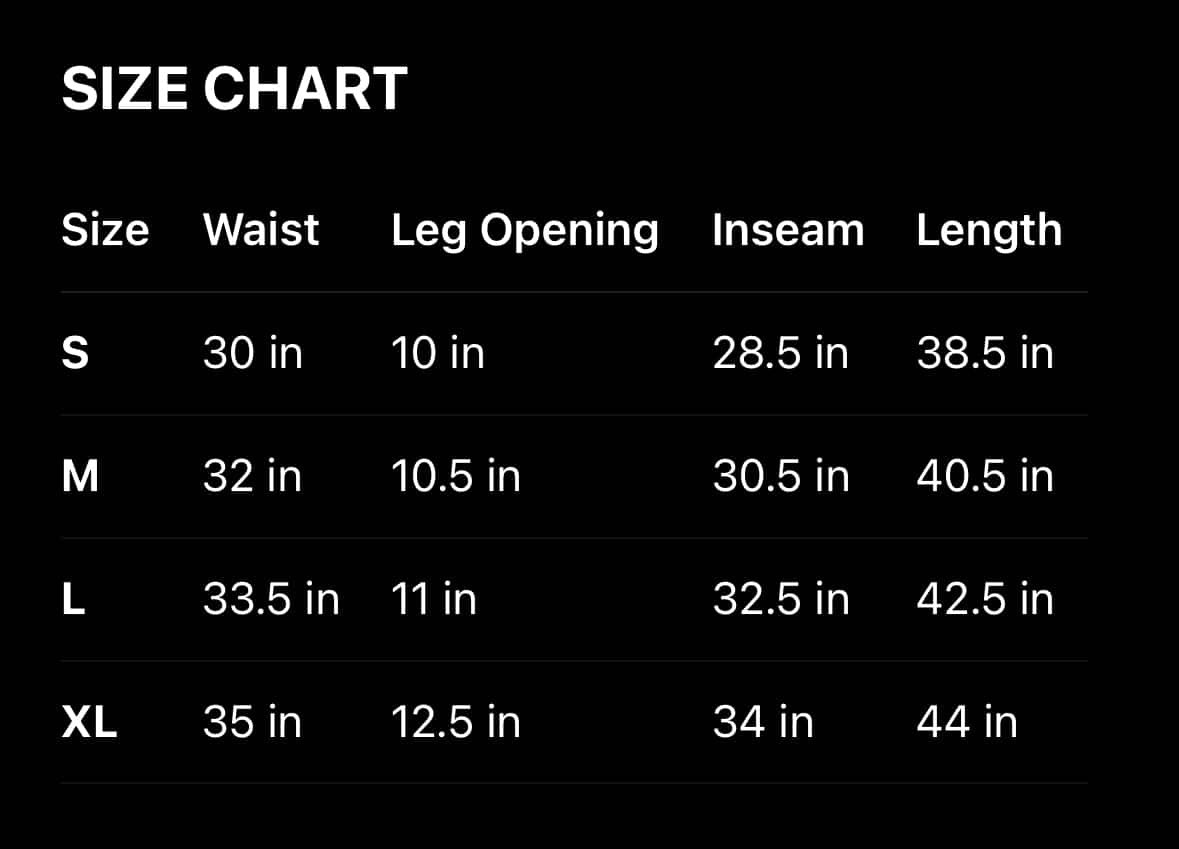Select the Leg Opening column header

tap(525, 231)
